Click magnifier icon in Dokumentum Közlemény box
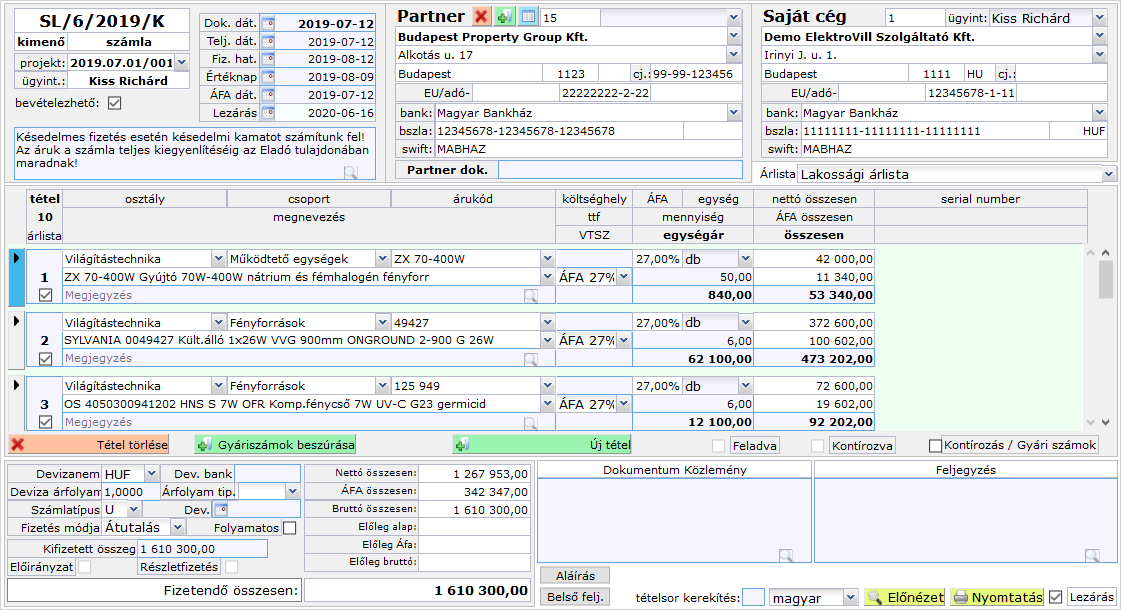1121x610 pixels. 787,555
